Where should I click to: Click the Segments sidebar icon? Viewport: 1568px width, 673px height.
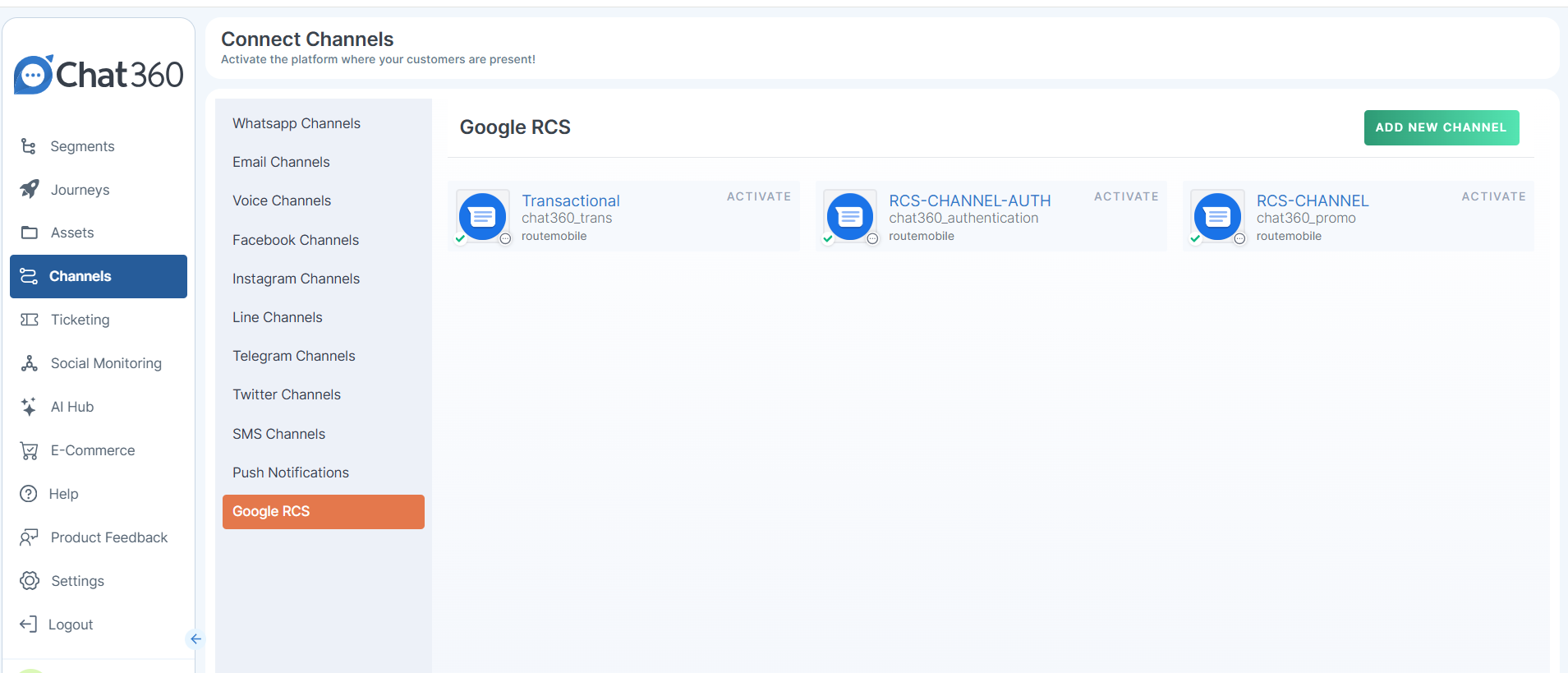coord(29,146)
